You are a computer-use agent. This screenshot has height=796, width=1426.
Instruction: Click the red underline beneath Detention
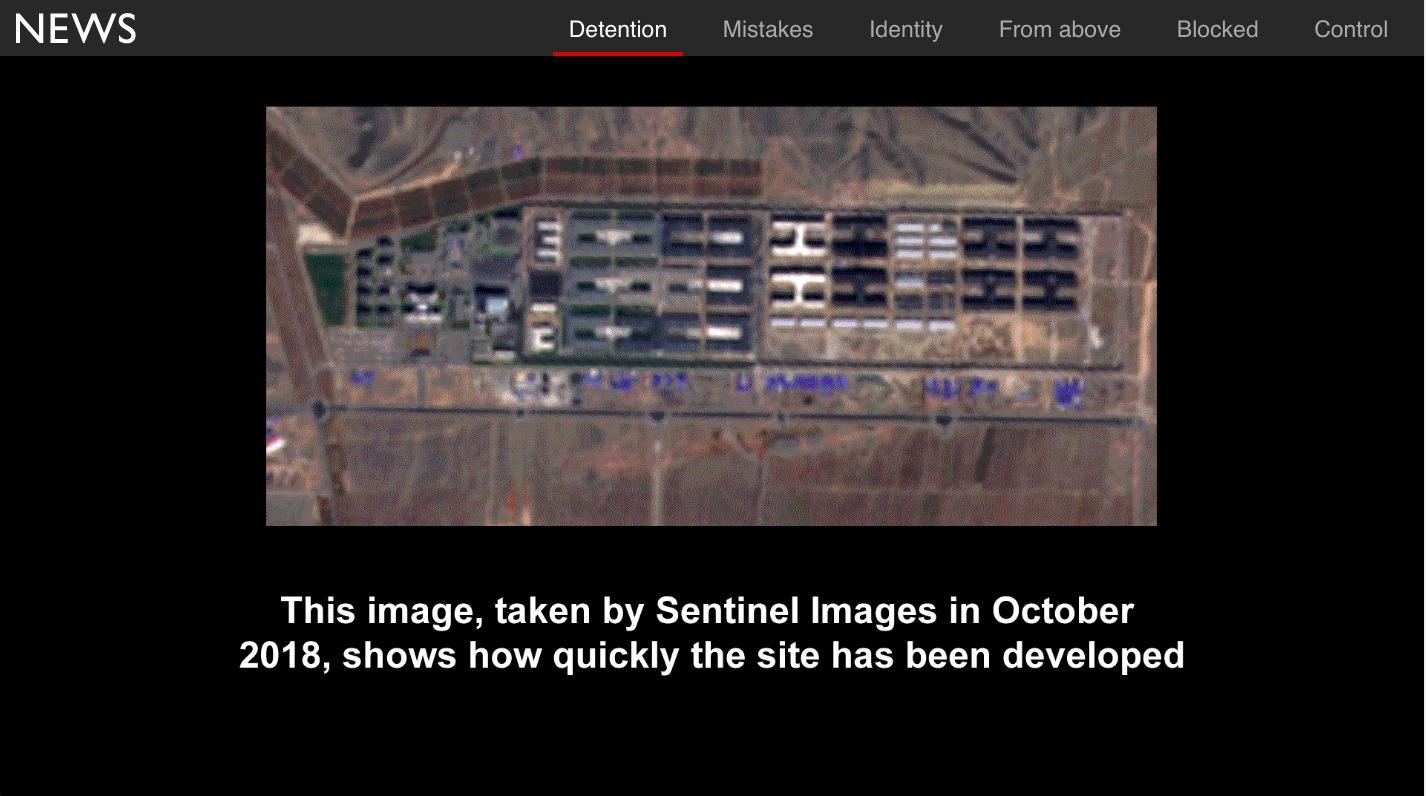[x=618, y=53]
